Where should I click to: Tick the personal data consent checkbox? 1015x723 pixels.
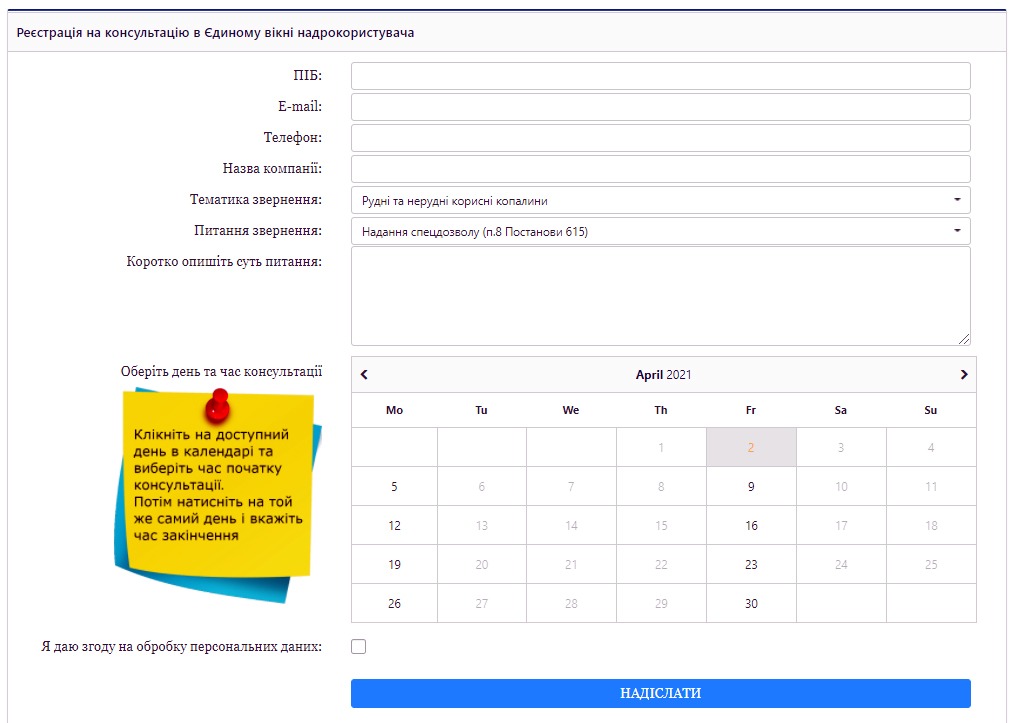point(359,647)
